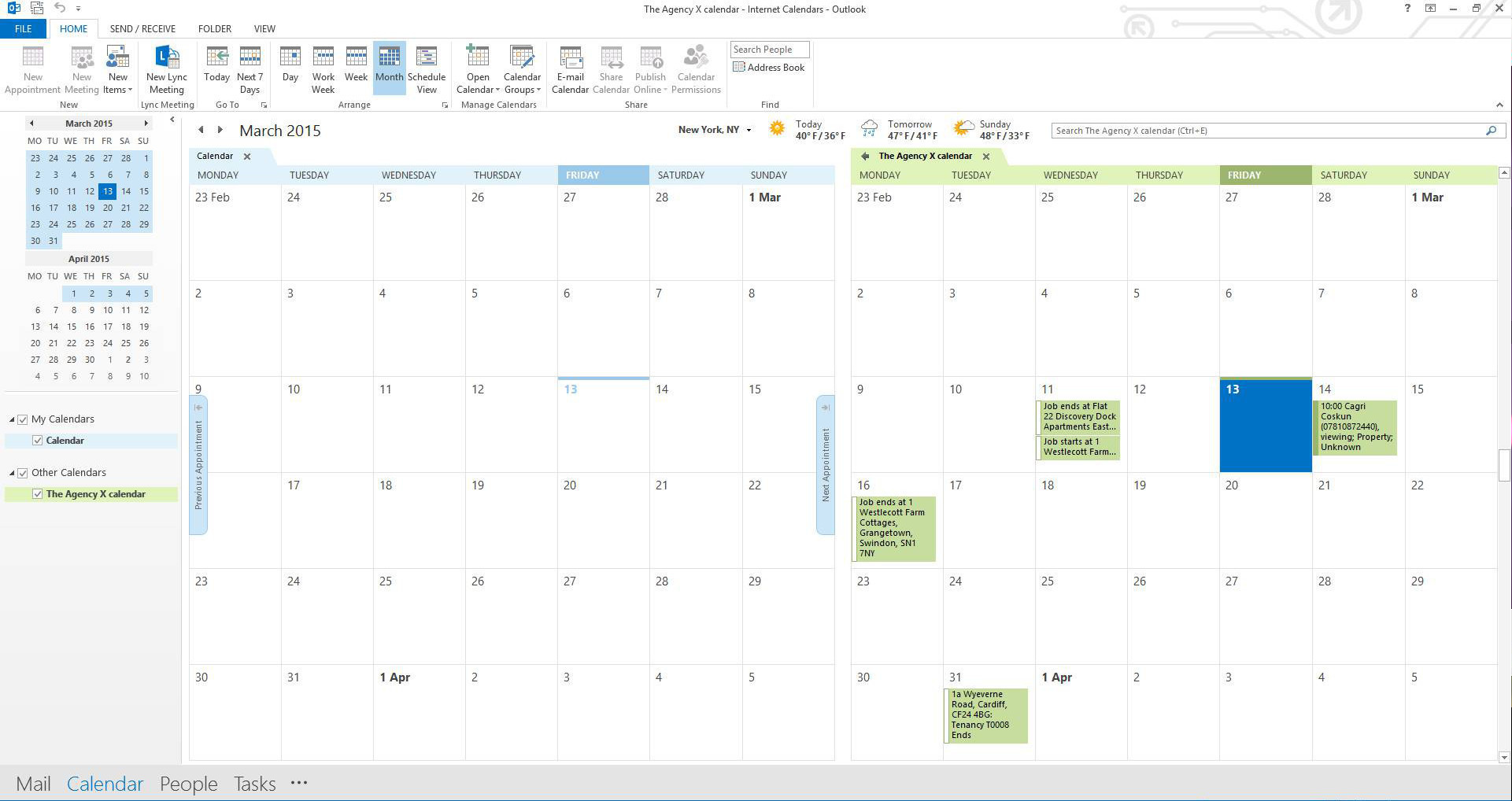Screen dimensions: 1512x801
Task: Click the overlay mode arrow on Agency X tab
Action: (865, 157)
